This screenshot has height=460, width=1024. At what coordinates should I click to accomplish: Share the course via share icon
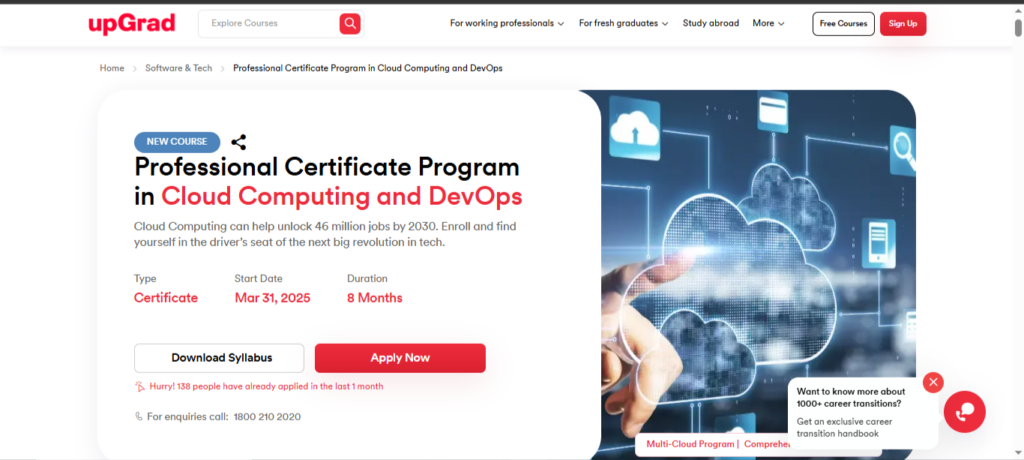pyautogui.click(x=238, y=142)
